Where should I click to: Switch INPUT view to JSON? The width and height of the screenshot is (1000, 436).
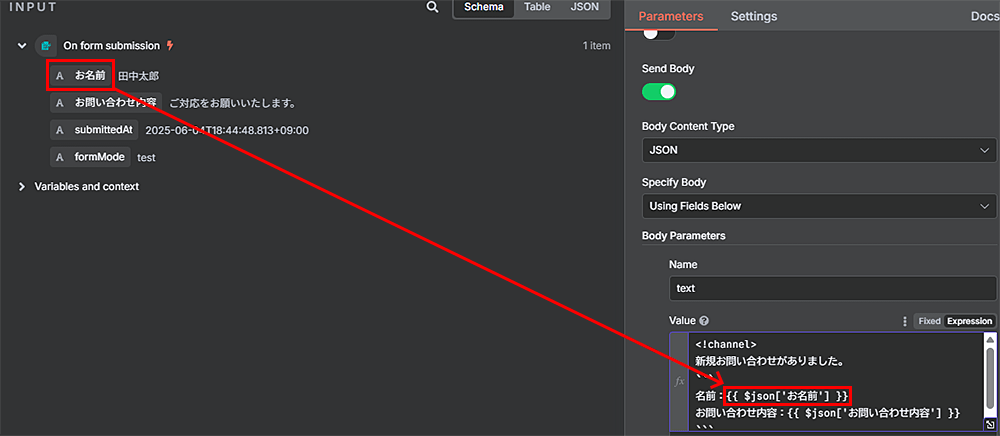click(x=584, y=8)
